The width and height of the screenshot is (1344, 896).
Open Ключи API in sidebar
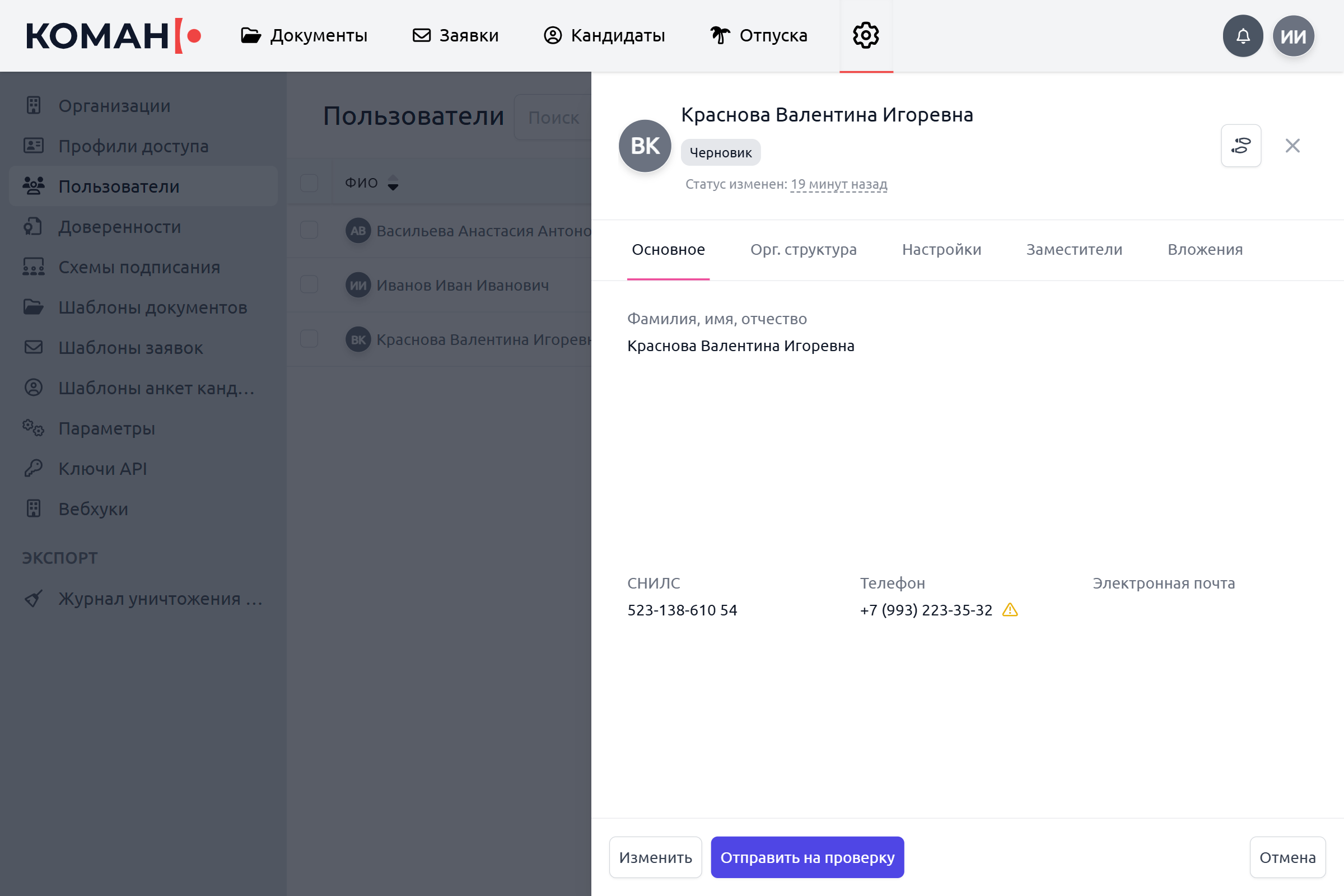coord(102,469)
